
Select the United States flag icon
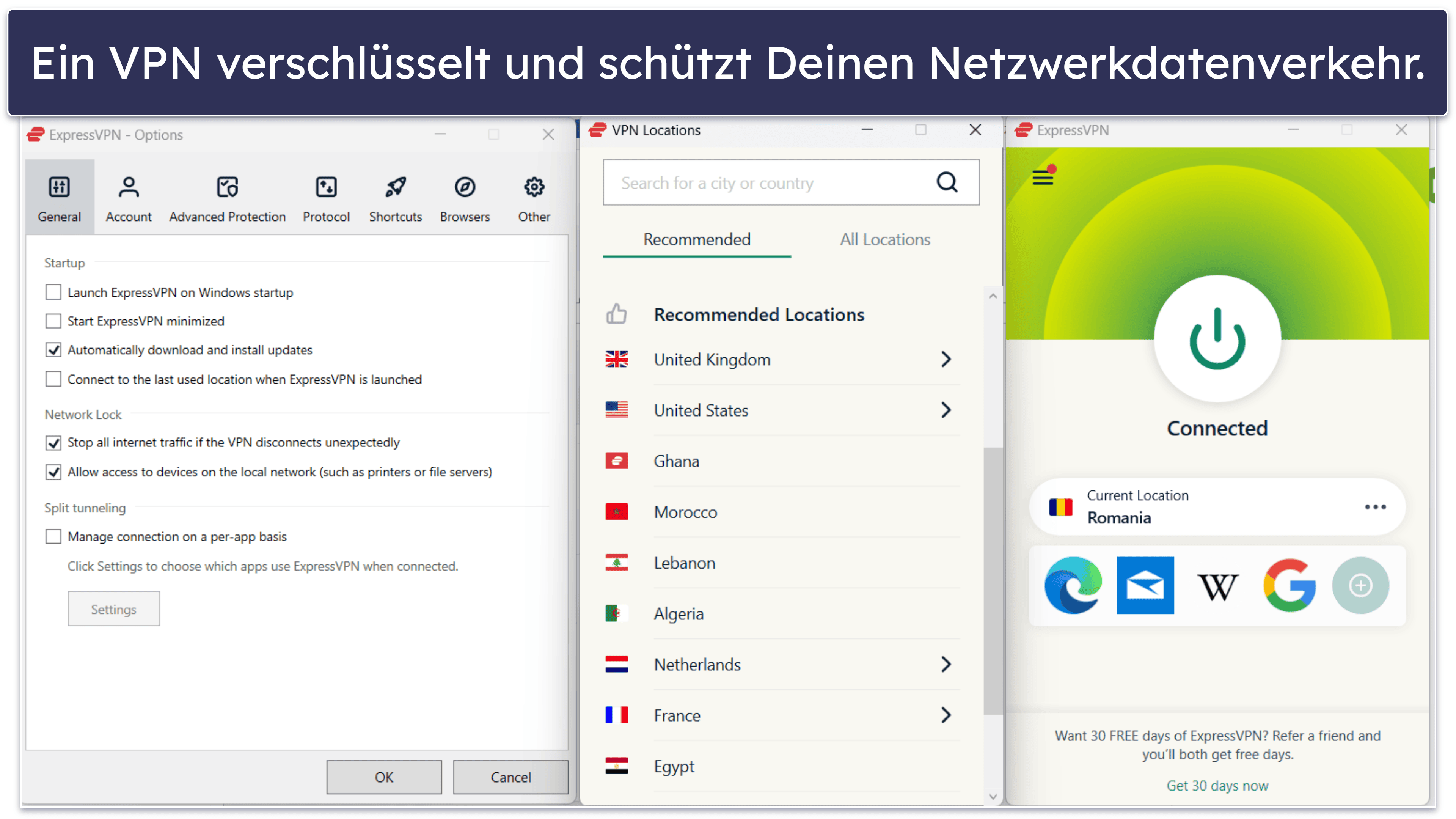click(616, 410)
